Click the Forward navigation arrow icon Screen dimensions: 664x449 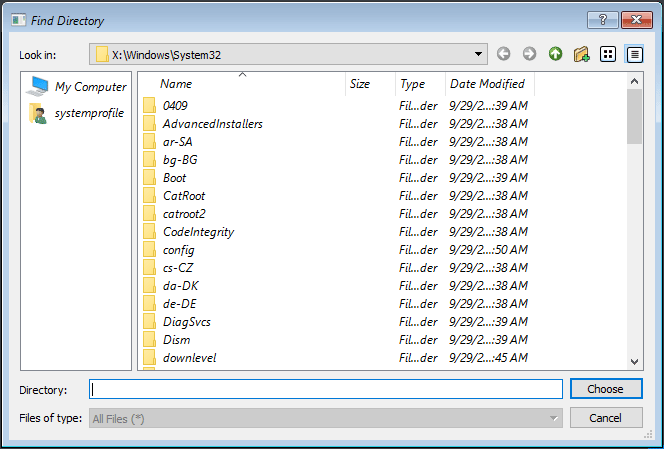point(529,54)
